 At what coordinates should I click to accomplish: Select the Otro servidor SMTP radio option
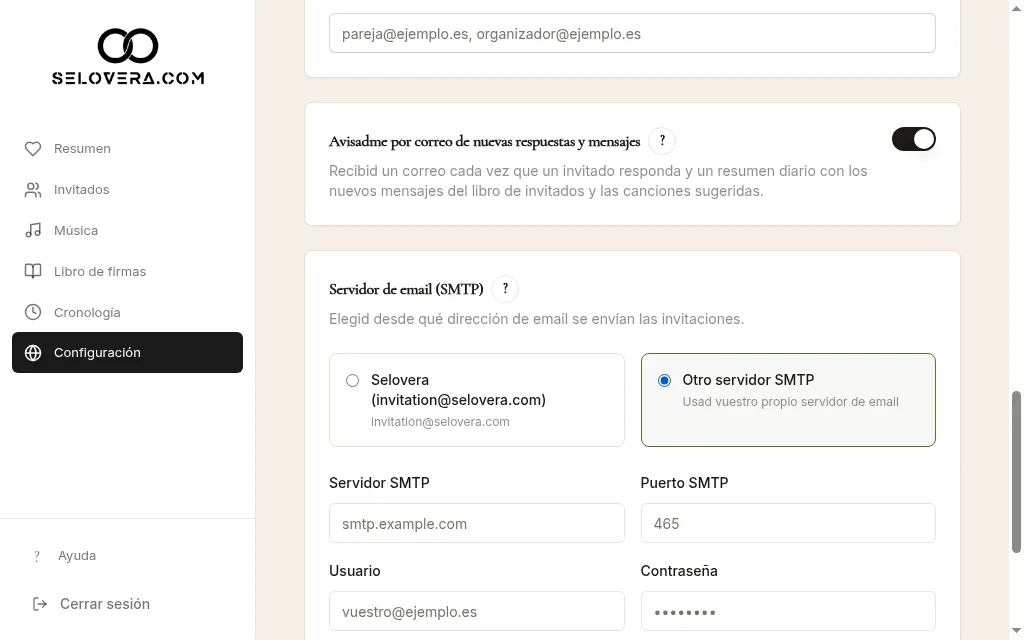[664, 381]
